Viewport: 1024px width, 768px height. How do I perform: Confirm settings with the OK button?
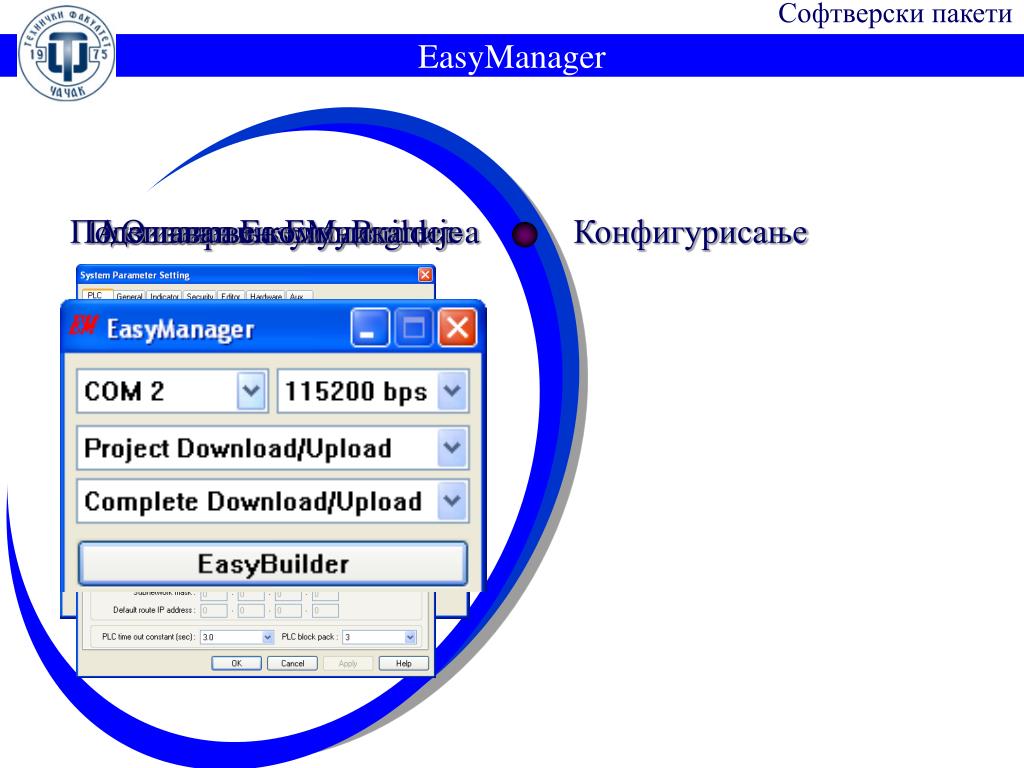pyautogui.click(x=236, y=664)
